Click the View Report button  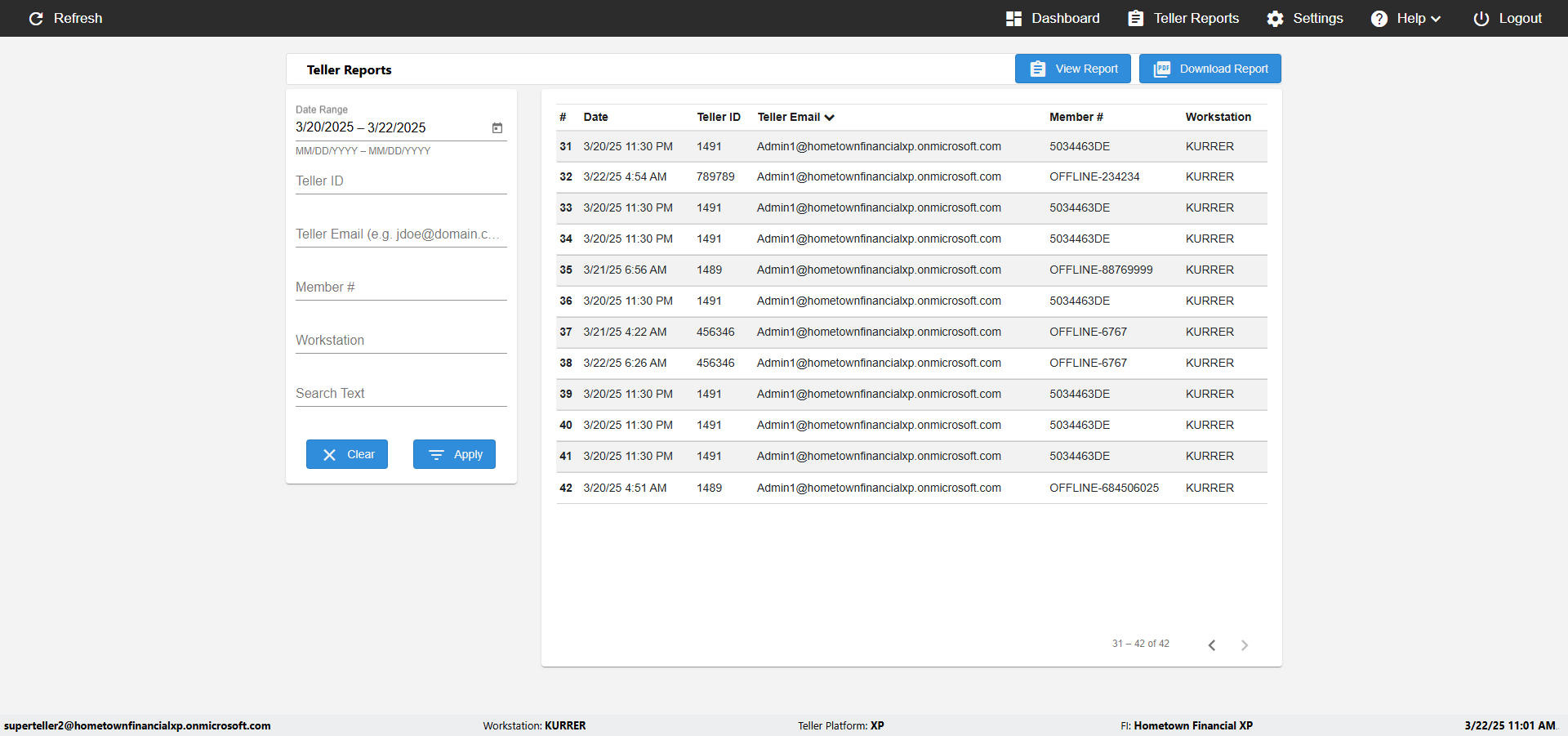point(1073,69)
